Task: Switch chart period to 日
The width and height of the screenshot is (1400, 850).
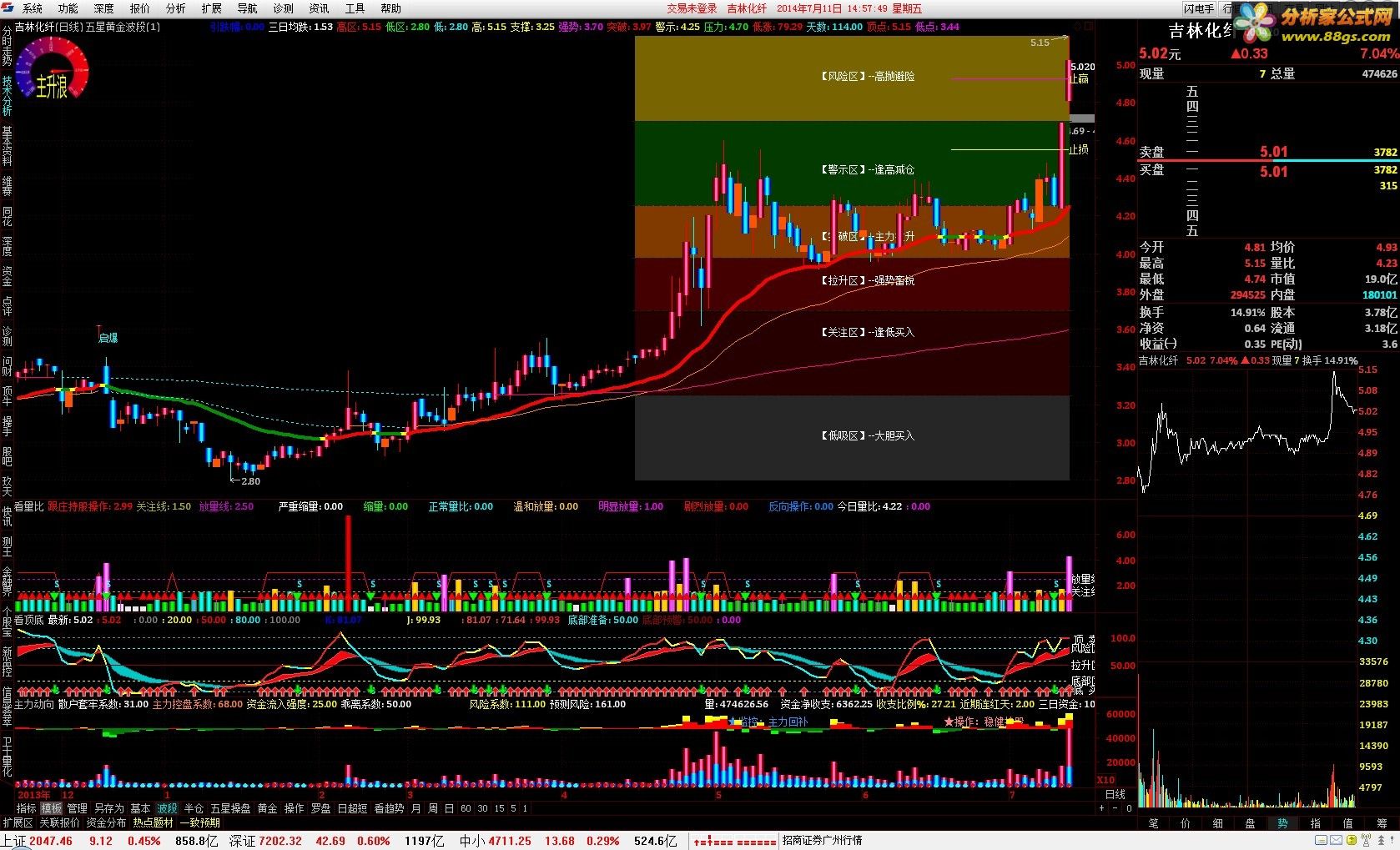Action: point(449,808)
